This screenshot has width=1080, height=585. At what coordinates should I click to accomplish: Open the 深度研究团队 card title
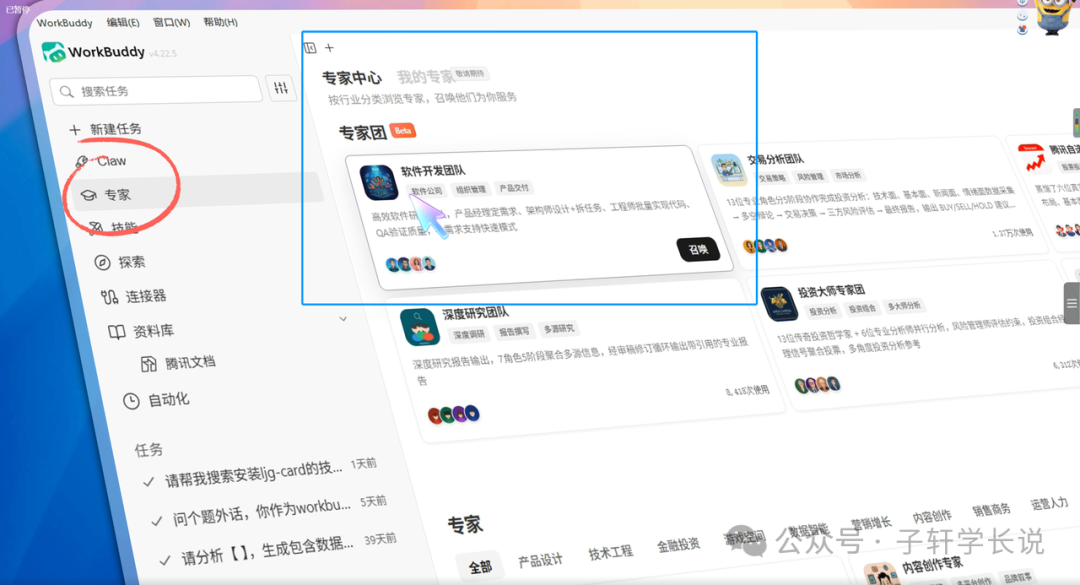(475, 314)
